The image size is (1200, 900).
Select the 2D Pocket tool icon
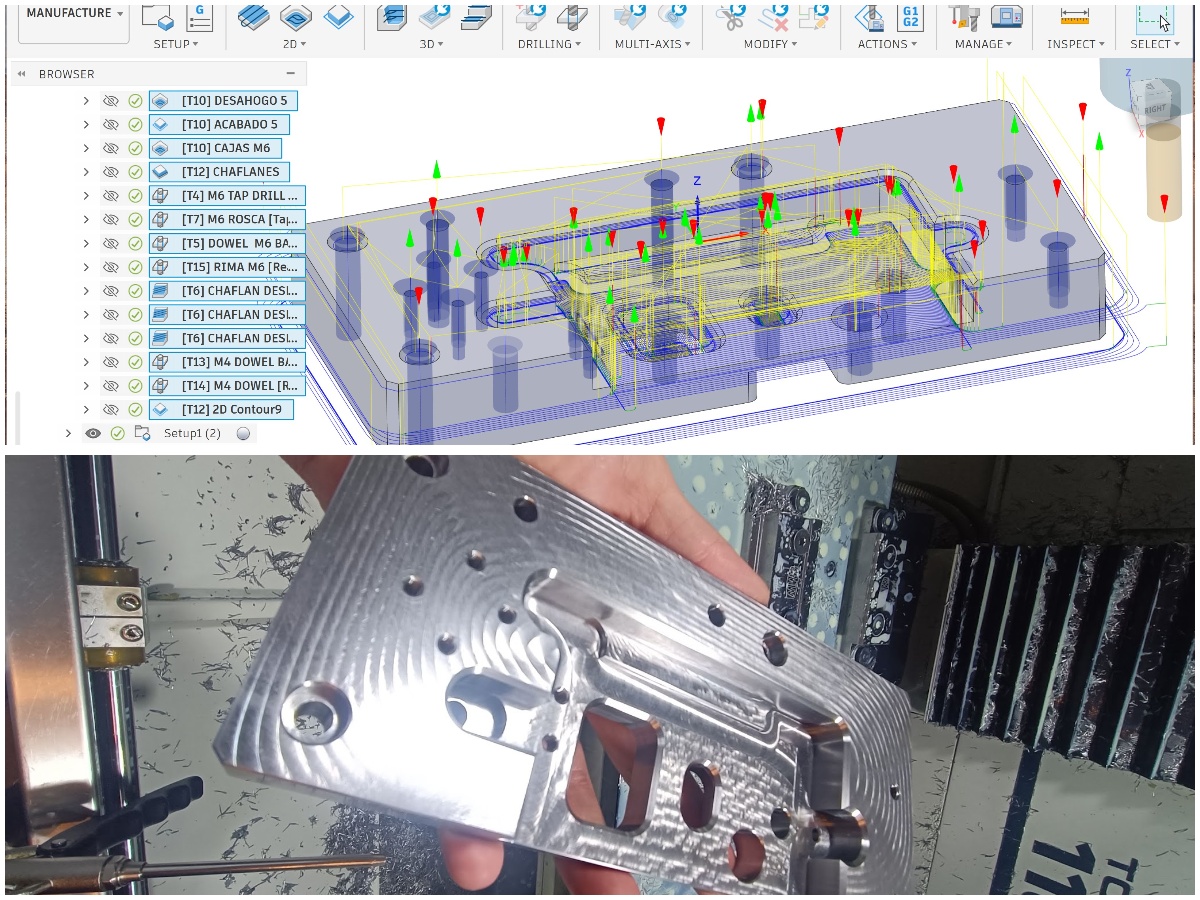296,17
